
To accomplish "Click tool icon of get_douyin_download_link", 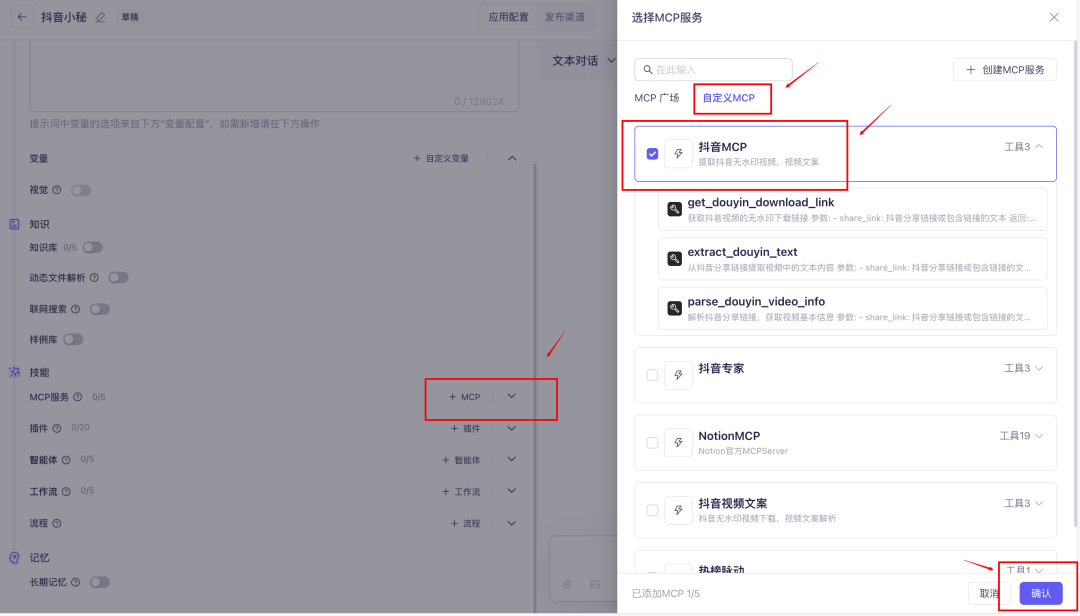I will (x=674, y=209).
